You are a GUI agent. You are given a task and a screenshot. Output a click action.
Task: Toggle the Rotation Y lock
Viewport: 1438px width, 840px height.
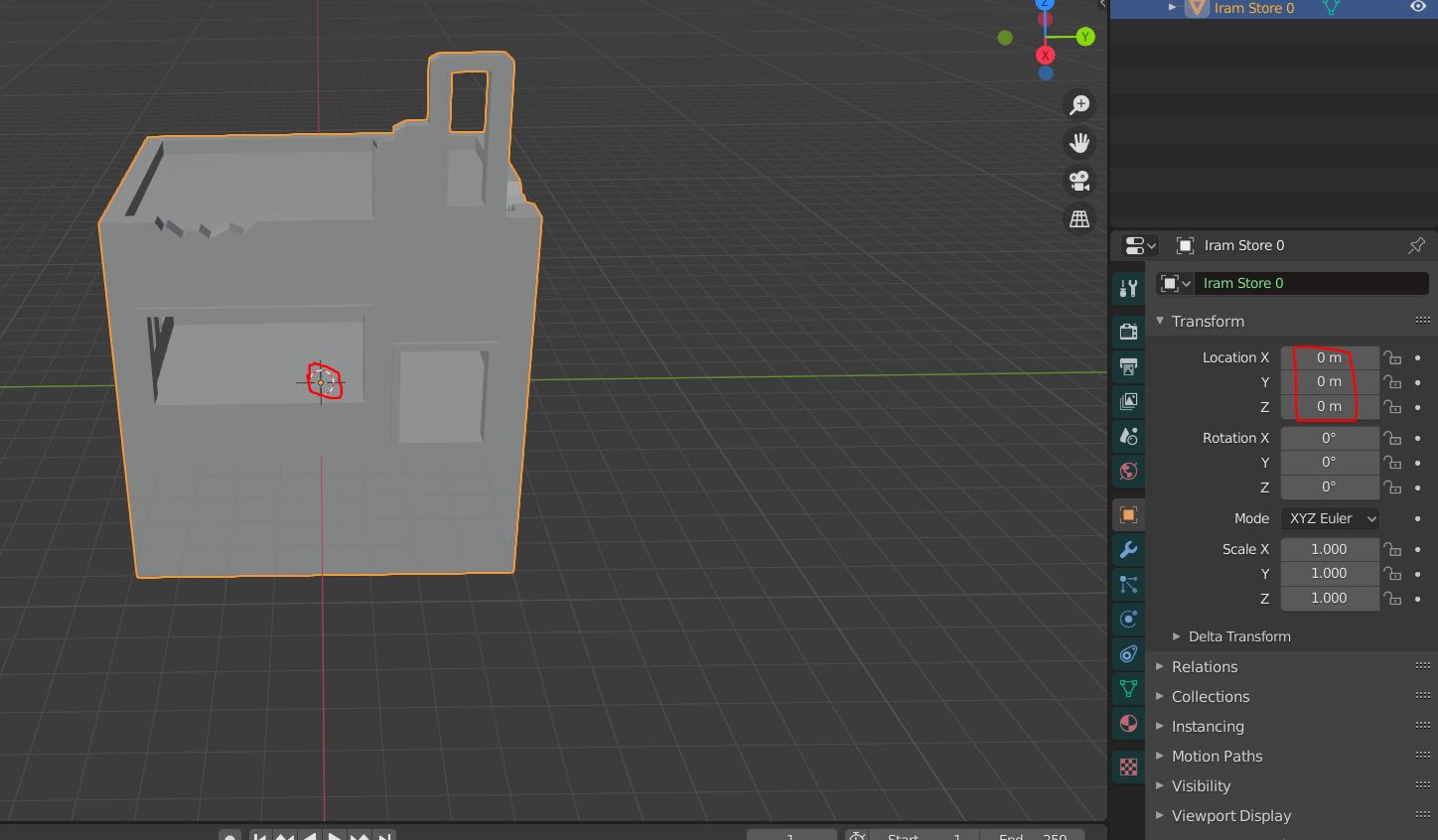(1393, 463)
